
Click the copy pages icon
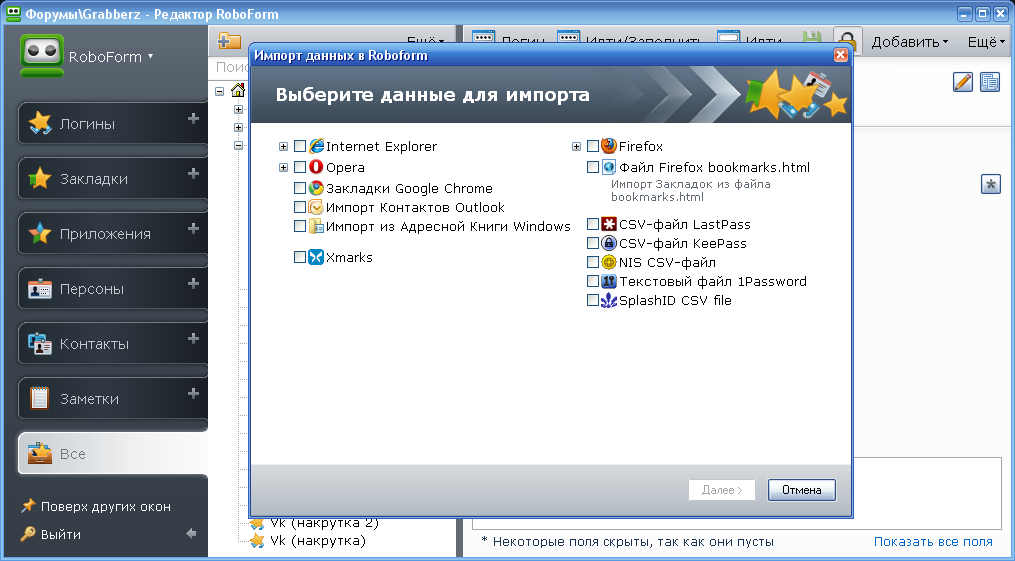click(x=990, y=82)
